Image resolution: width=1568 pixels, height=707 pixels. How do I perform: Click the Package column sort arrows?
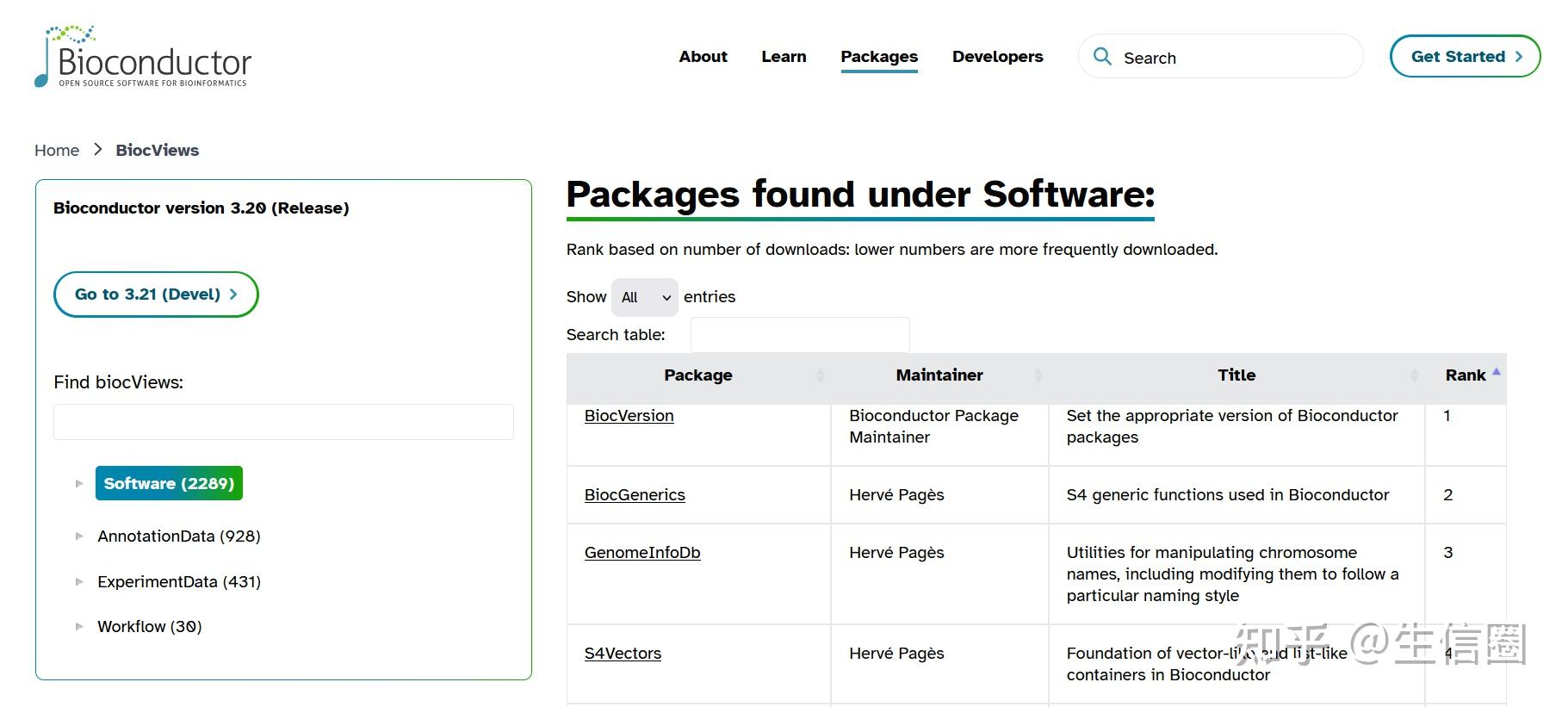click(x=820, y=375)
